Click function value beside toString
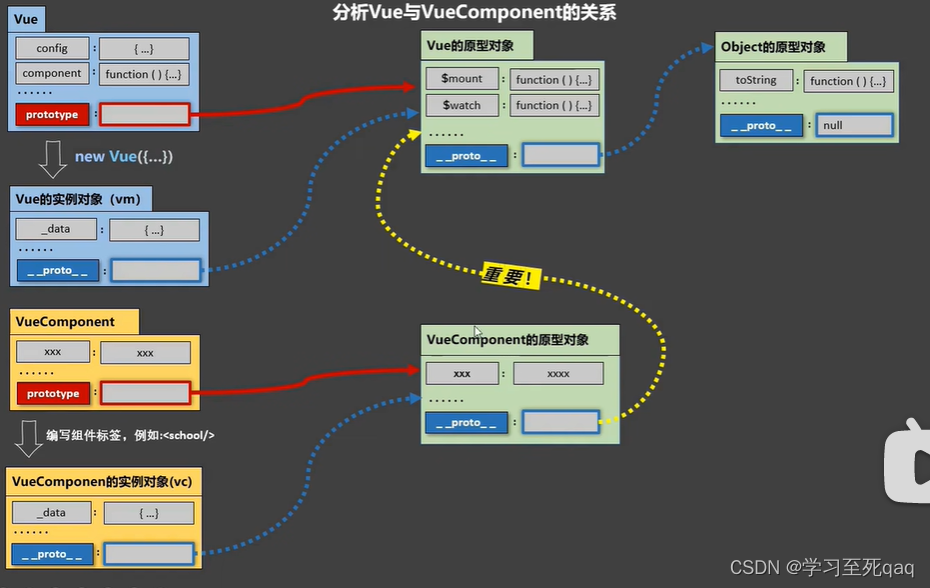 (848, 81)
